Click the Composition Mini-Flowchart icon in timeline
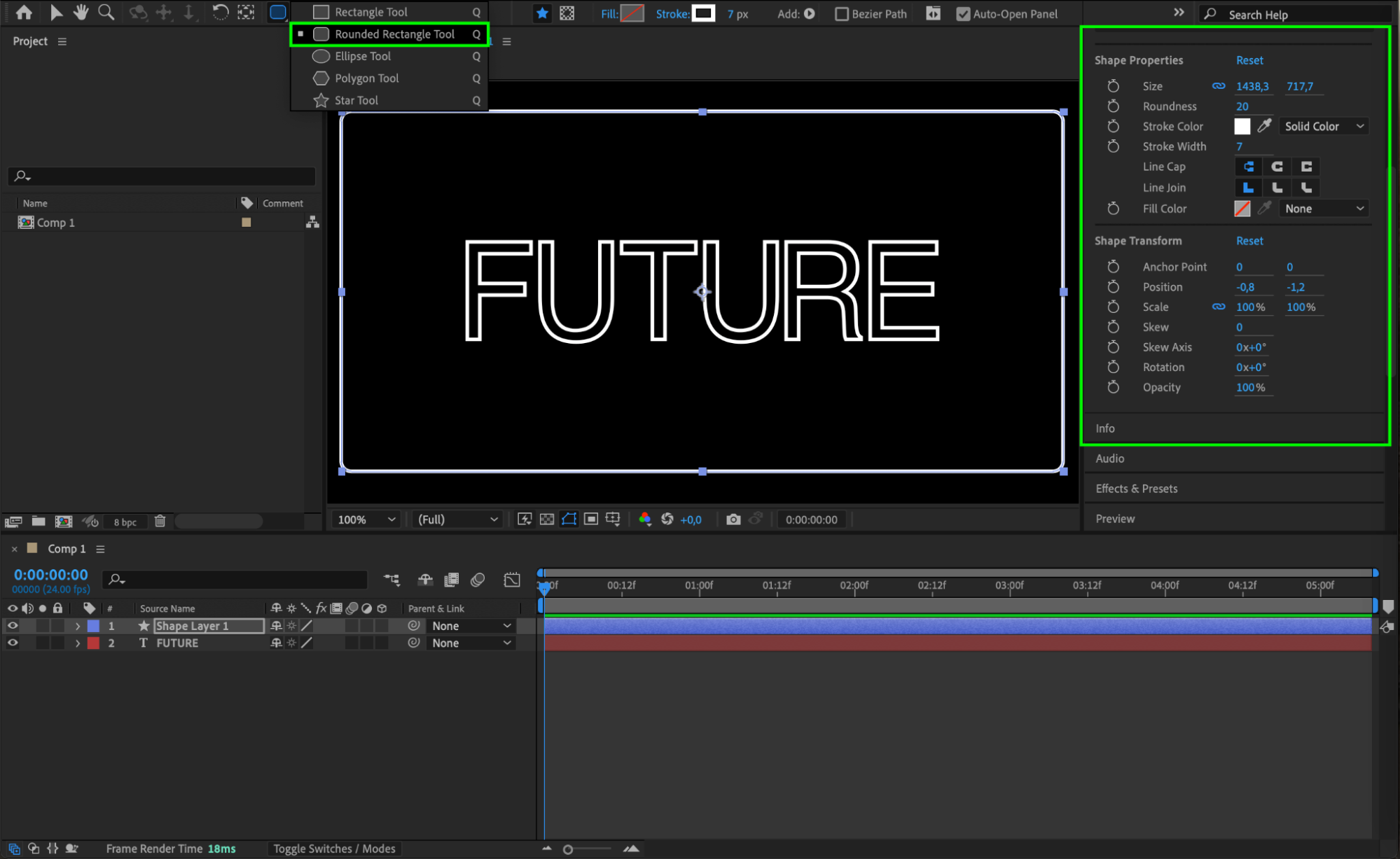This screenshot has width=1400, height=859. 391,580
